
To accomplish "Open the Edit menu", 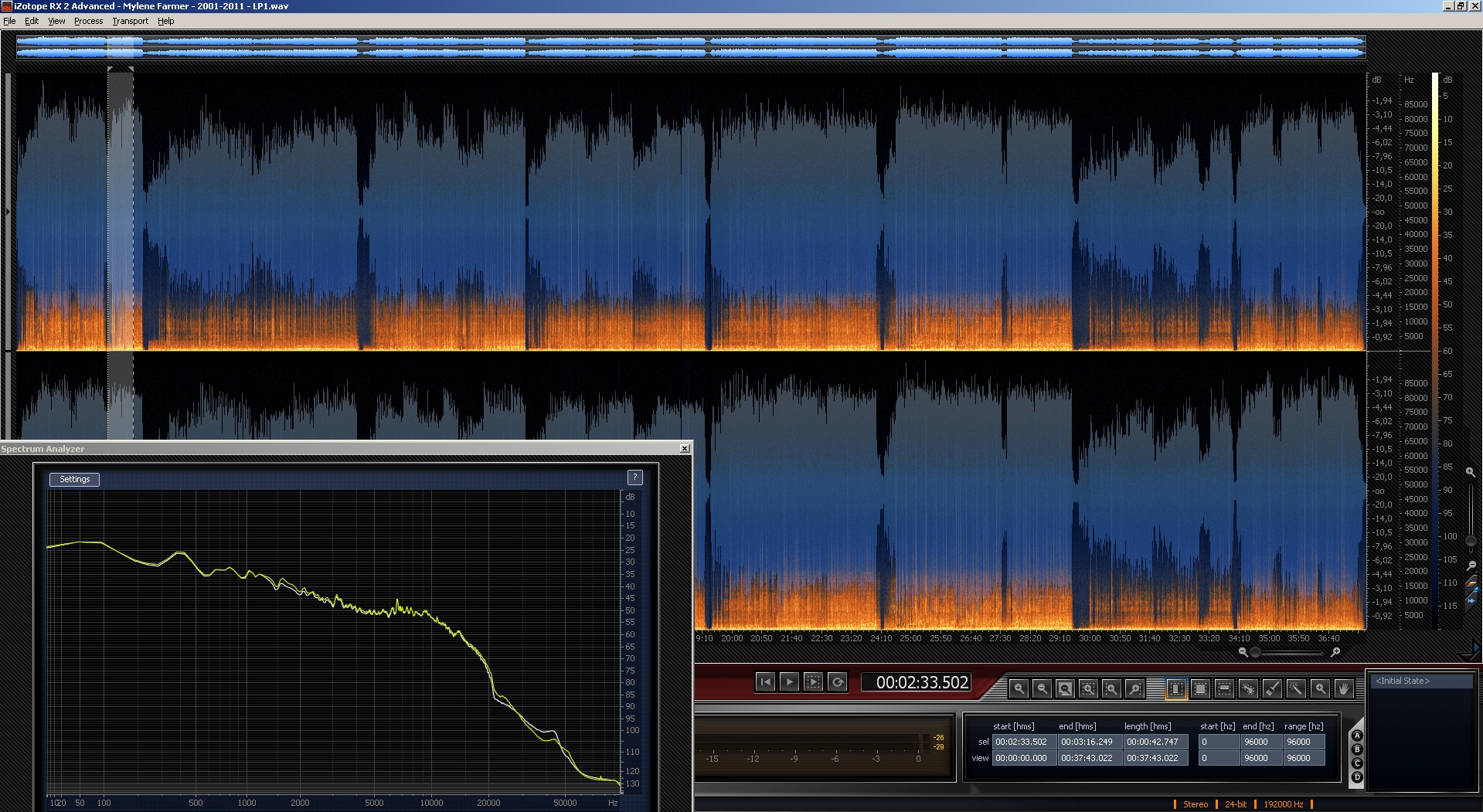I will point(32,21).
